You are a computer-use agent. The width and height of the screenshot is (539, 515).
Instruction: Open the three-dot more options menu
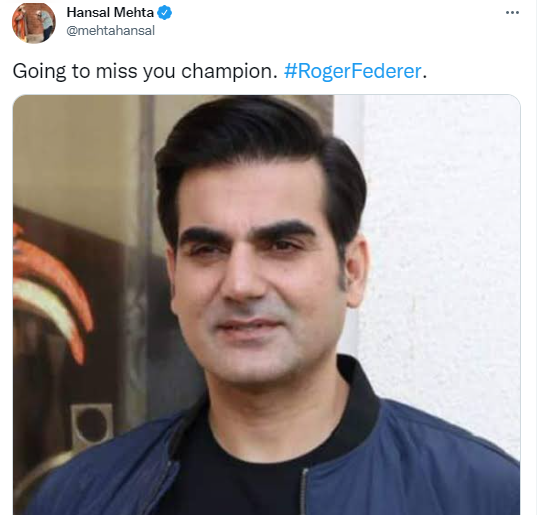[x=512, y=13]
